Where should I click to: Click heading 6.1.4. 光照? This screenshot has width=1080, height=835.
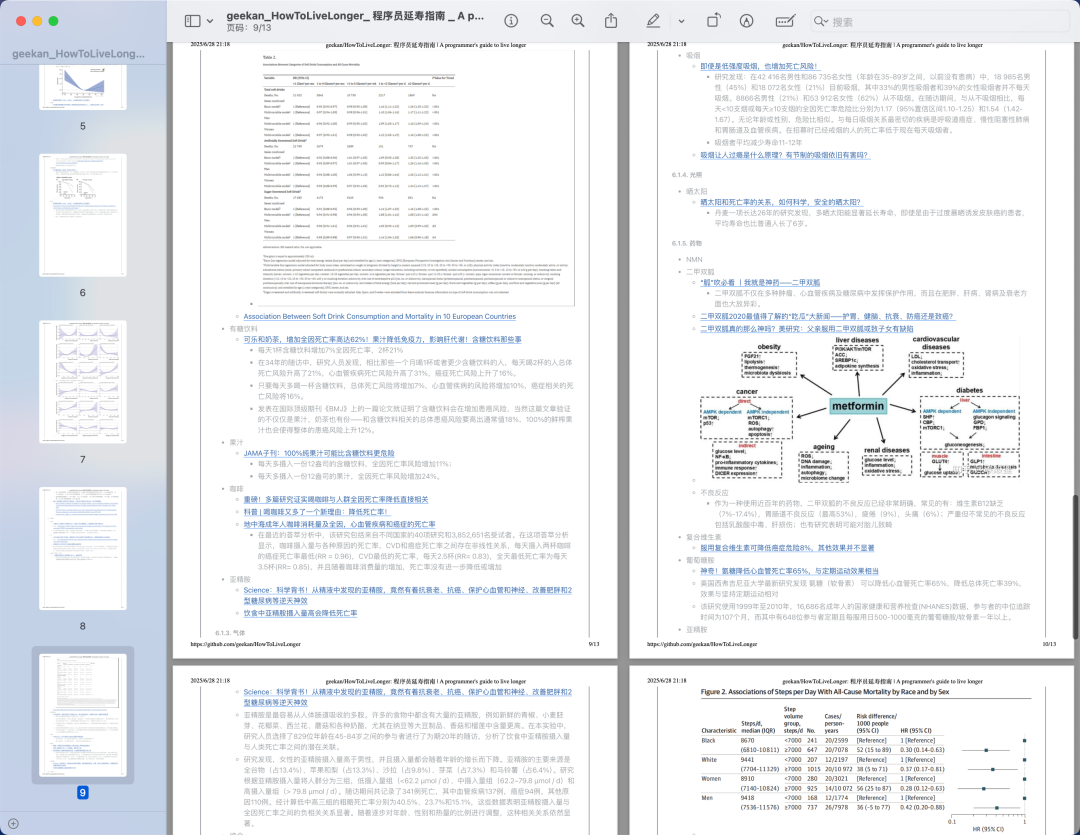687,174
